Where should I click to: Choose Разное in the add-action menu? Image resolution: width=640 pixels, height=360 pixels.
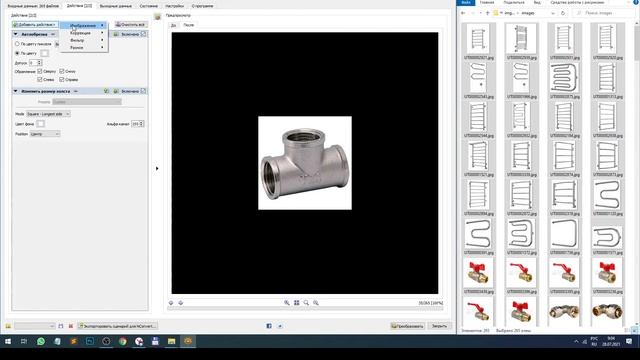(x=84, y=47)
